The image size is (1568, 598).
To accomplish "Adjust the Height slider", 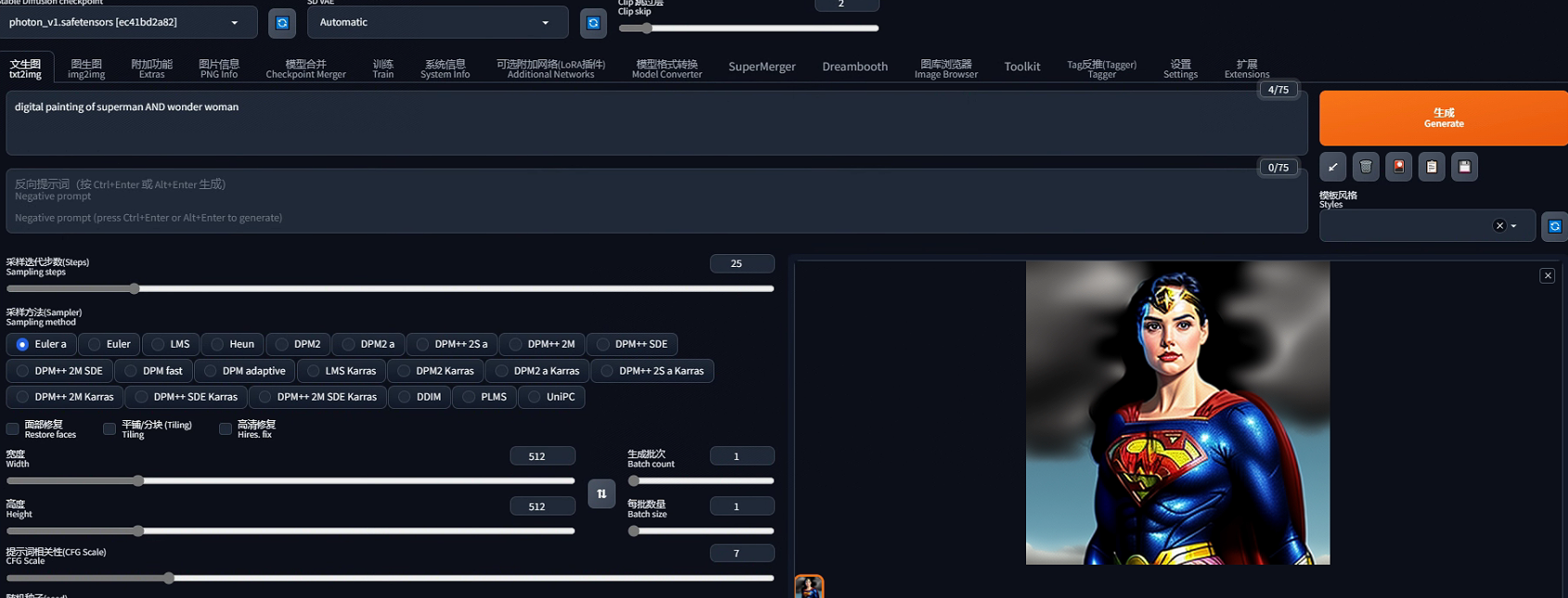I will pos(290,531).
